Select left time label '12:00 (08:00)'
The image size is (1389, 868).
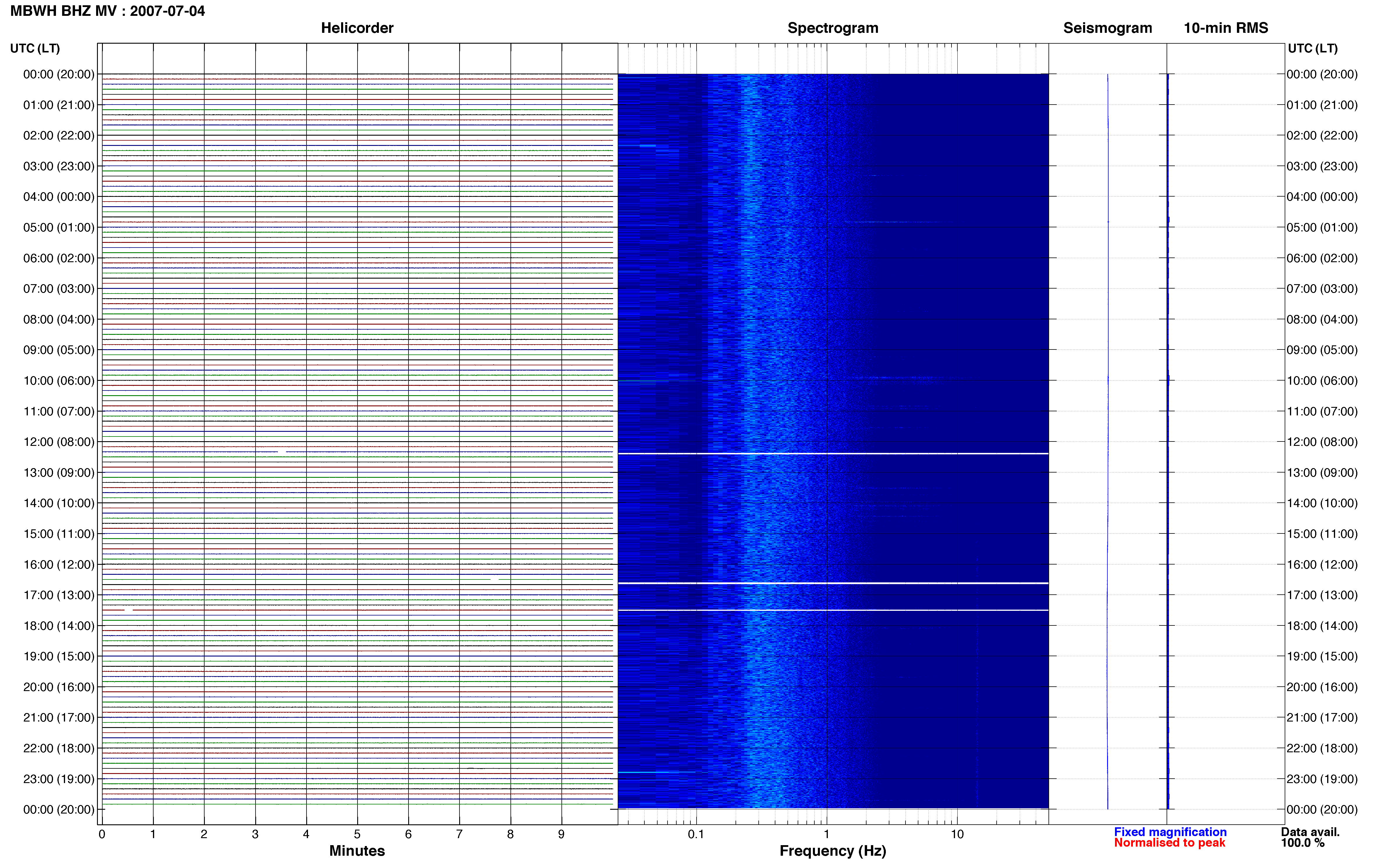(59, 442)
